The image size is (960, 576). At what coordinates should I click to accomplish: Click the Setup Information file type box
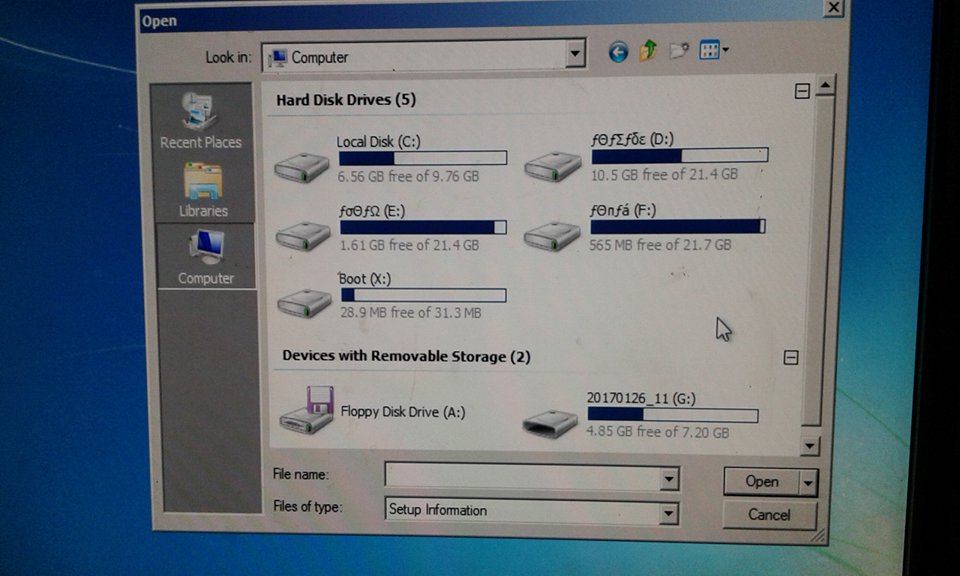click(523, 511)
